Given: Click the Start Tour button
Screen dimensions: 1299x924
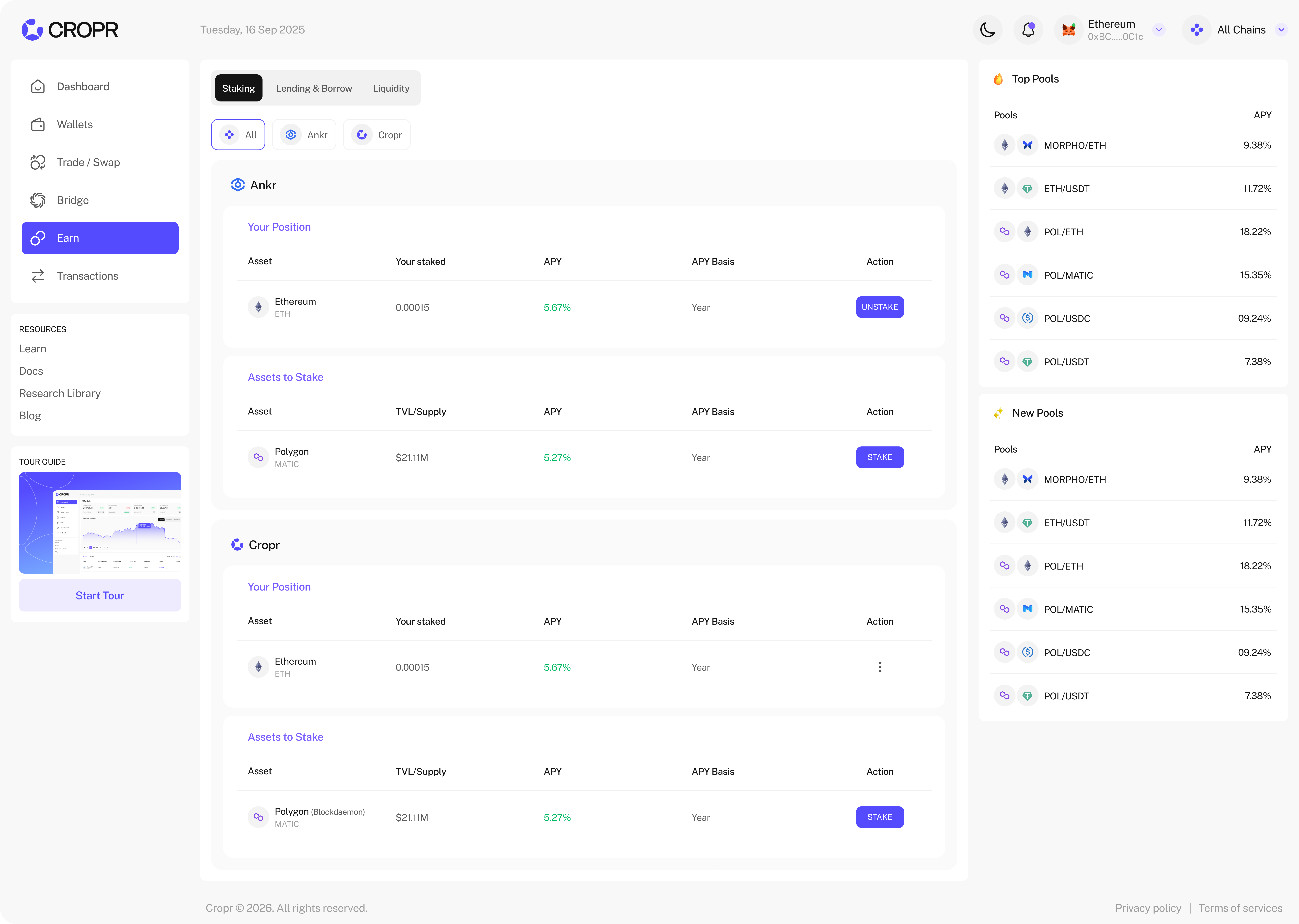Looking at the screenshot, I should (100, 595).
